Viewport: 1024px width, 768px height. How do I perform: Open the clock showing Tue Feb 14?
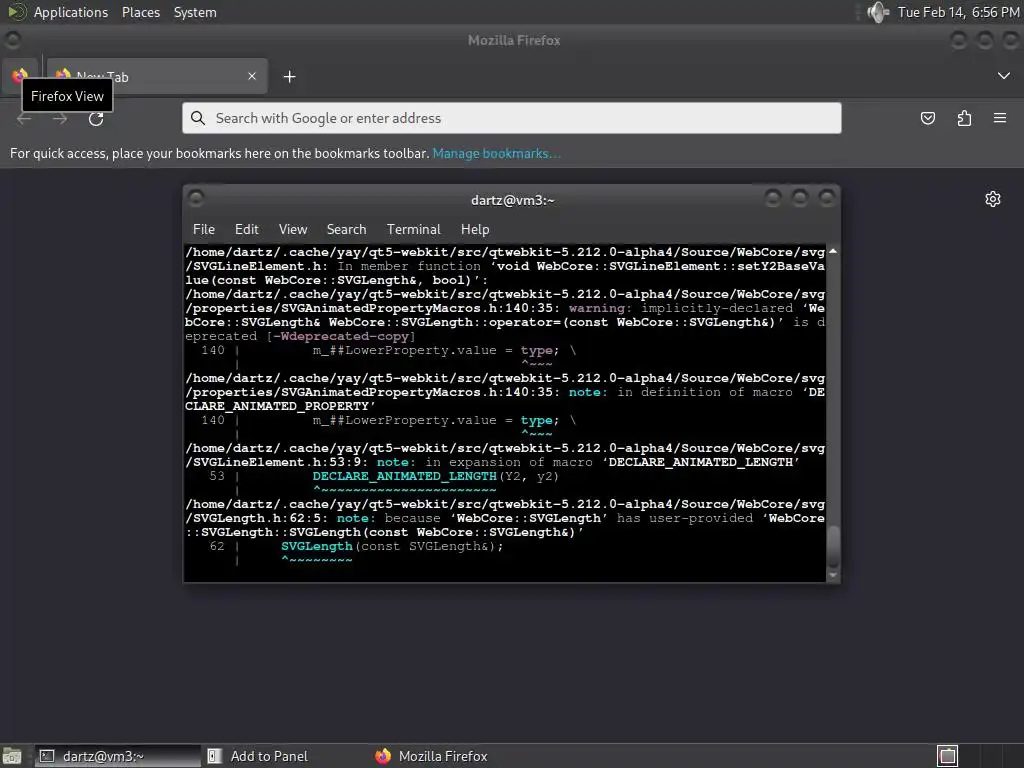click(958, 12)
